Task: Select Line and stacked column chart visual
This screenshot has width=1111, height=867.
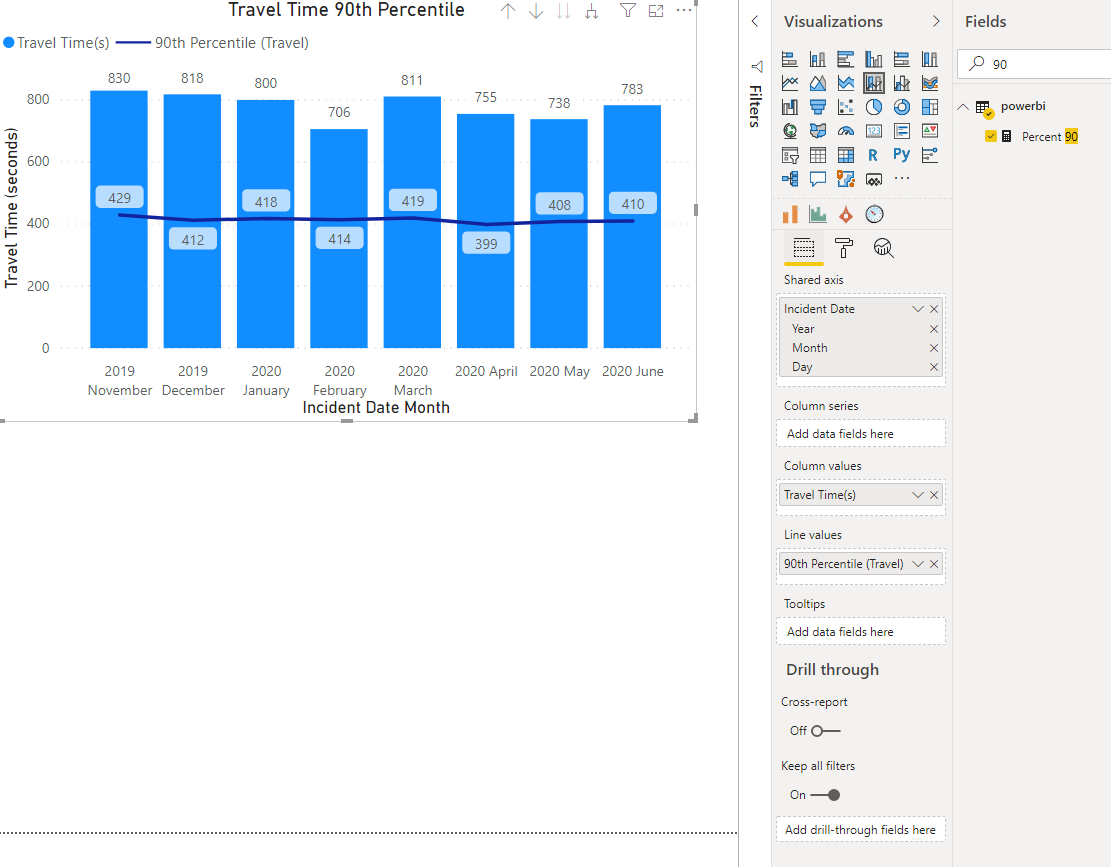Action: pos(874,84)
